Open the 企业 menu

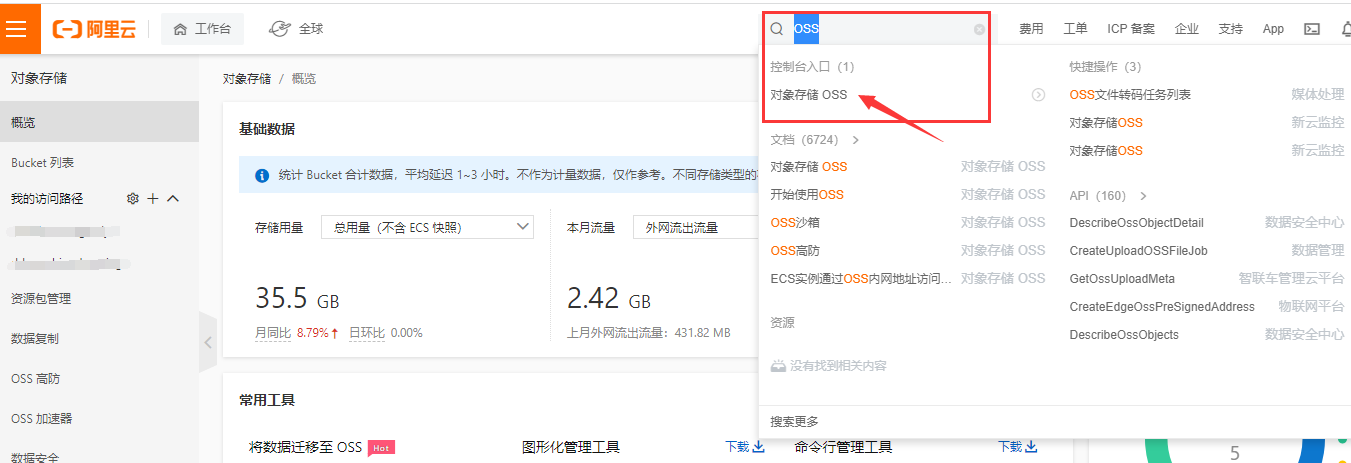(1187, 29)
